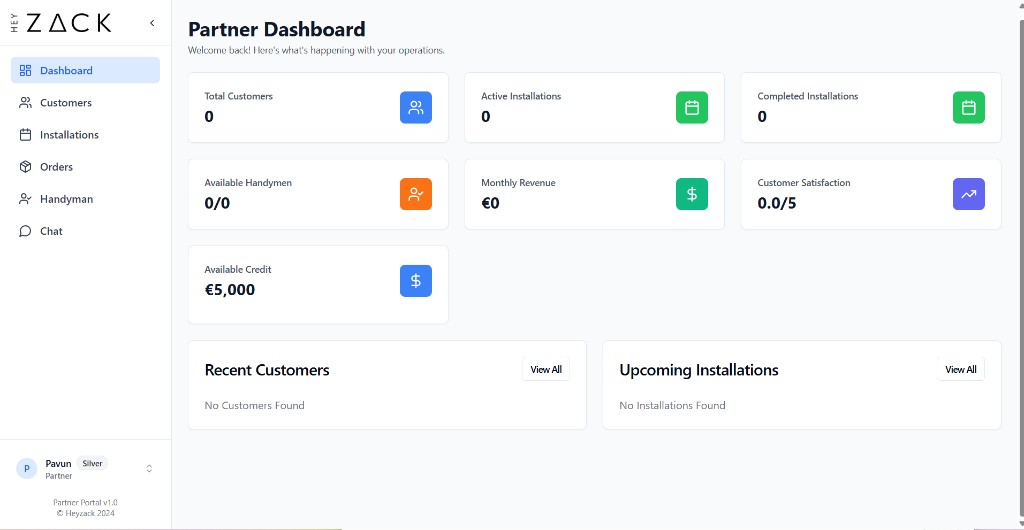Click the Total Customers value 0
Viewport: 1024px width, 530px height.
click(x=209, y=117)
